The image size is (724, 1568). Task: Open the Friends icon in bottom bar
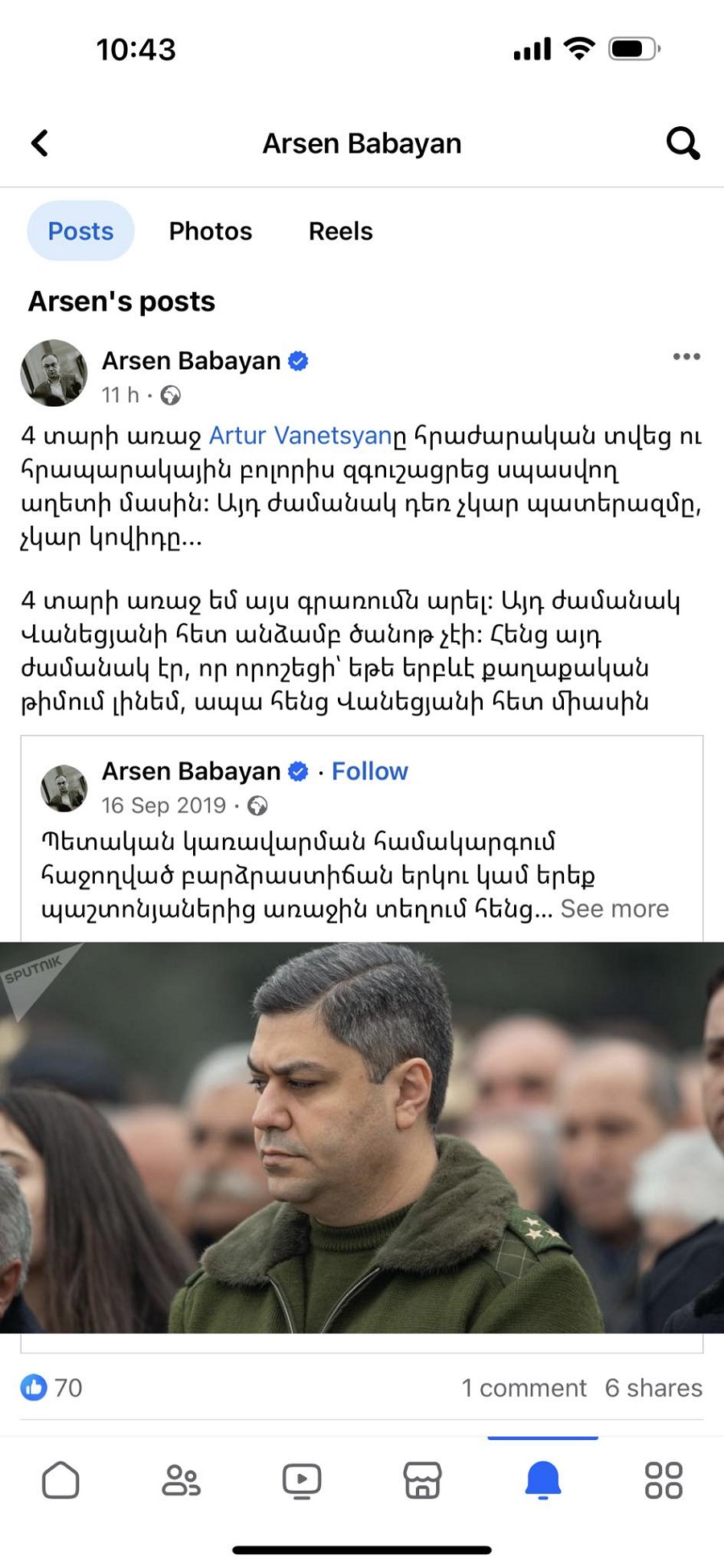click(181, 1480)
